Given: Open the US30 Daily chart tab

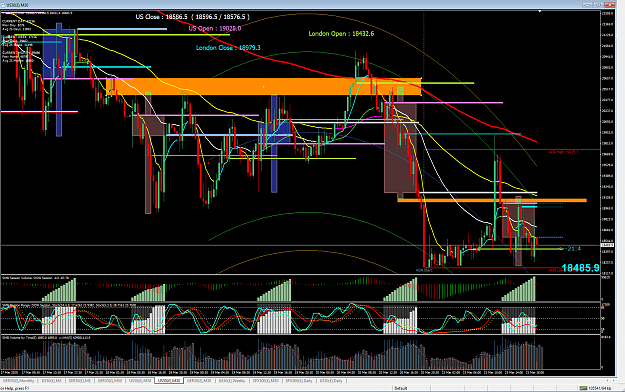Looking at the screenshot, I should point(331,381).
